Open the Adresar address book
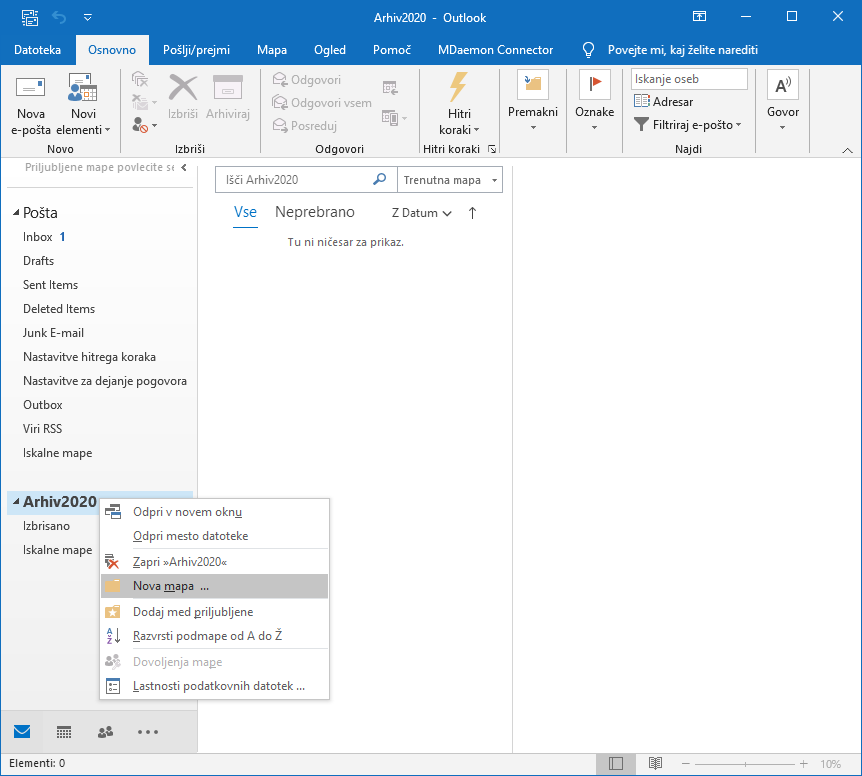Image resolution: width=862 pixels, height=776 pixels. tap(663, 102)
